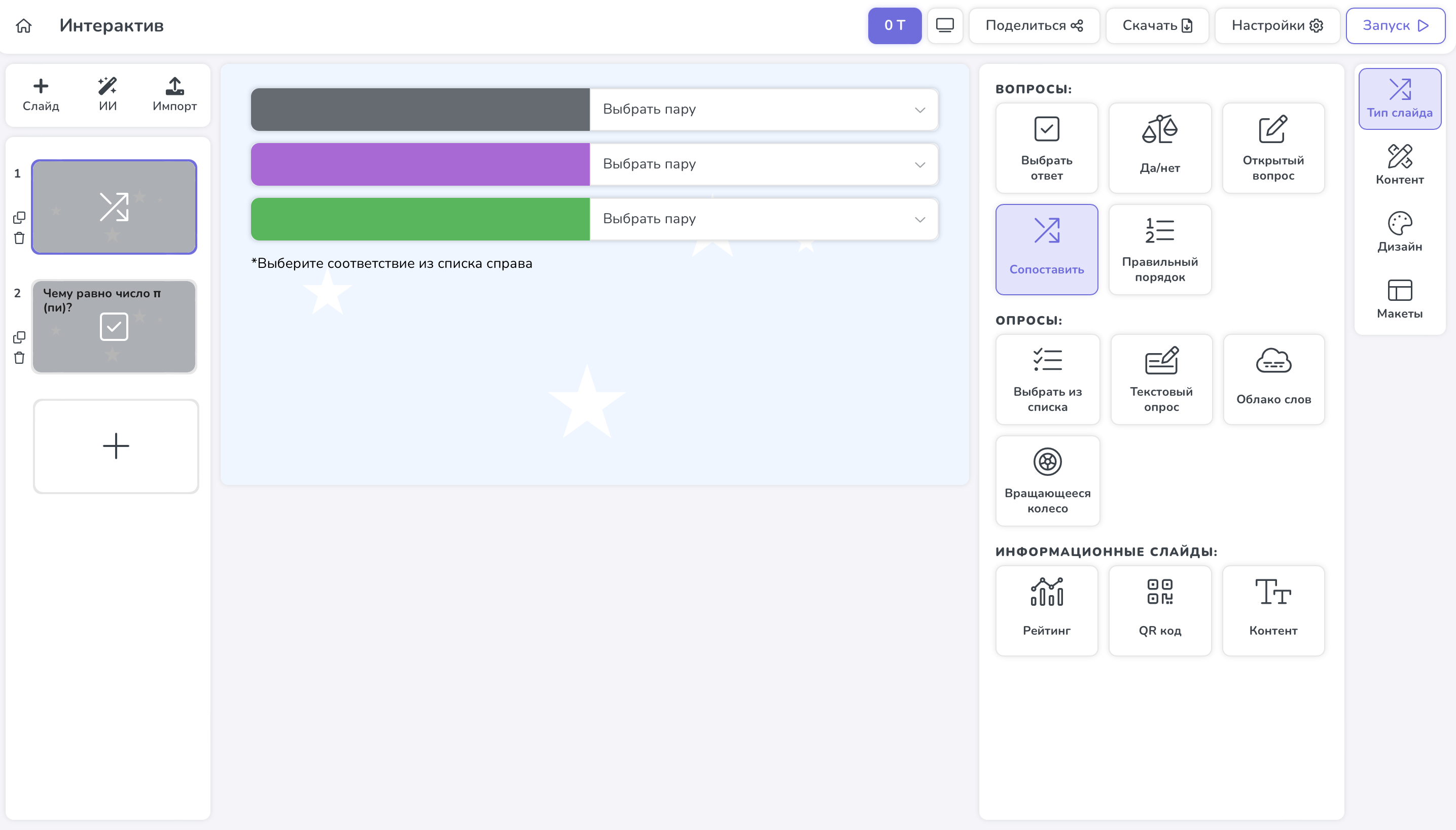1456x830 pixels.
Task: Duplicate slide 1 with its copy icon
Action: click(x=19, y=218)
